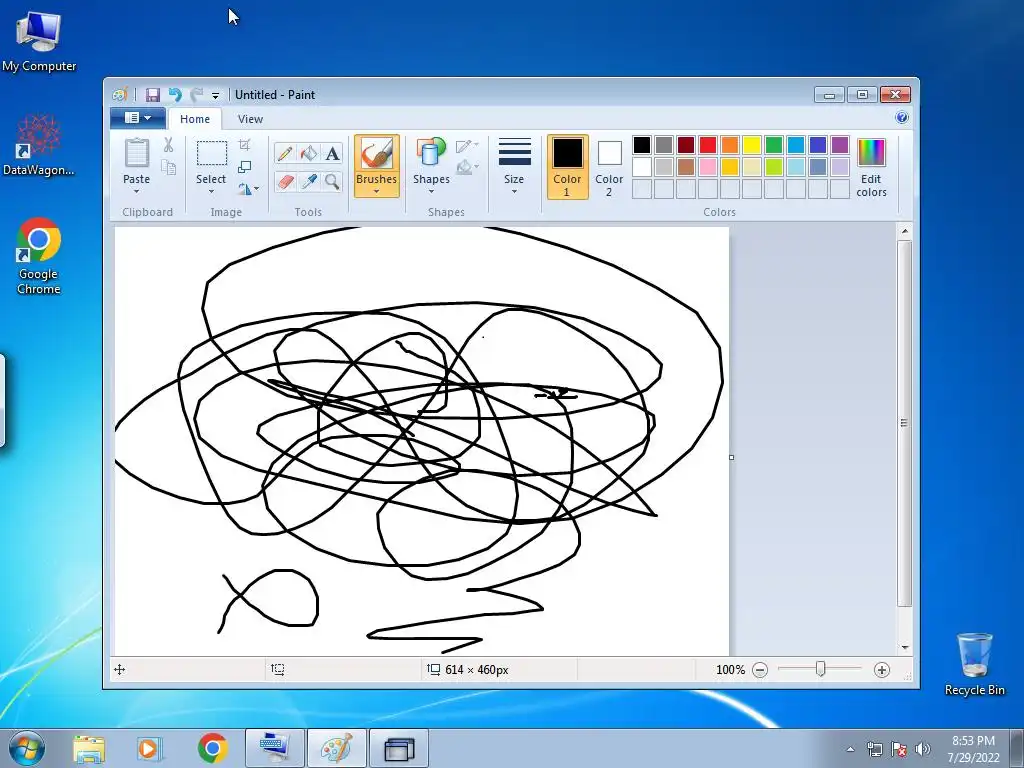Click the Save icon in quick access toolbar
The width and height of the screenshot is (1024, 768).
pos(152,95)
